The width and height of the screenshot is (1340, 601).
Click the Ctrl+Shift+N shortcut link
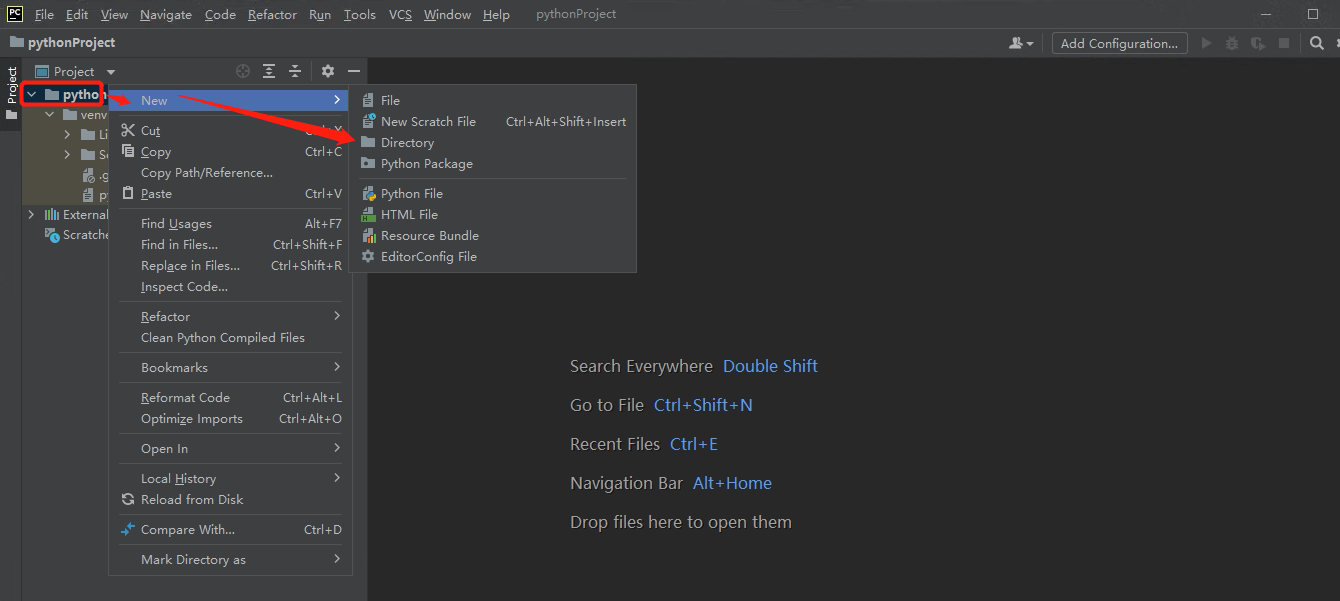point(703,405)
